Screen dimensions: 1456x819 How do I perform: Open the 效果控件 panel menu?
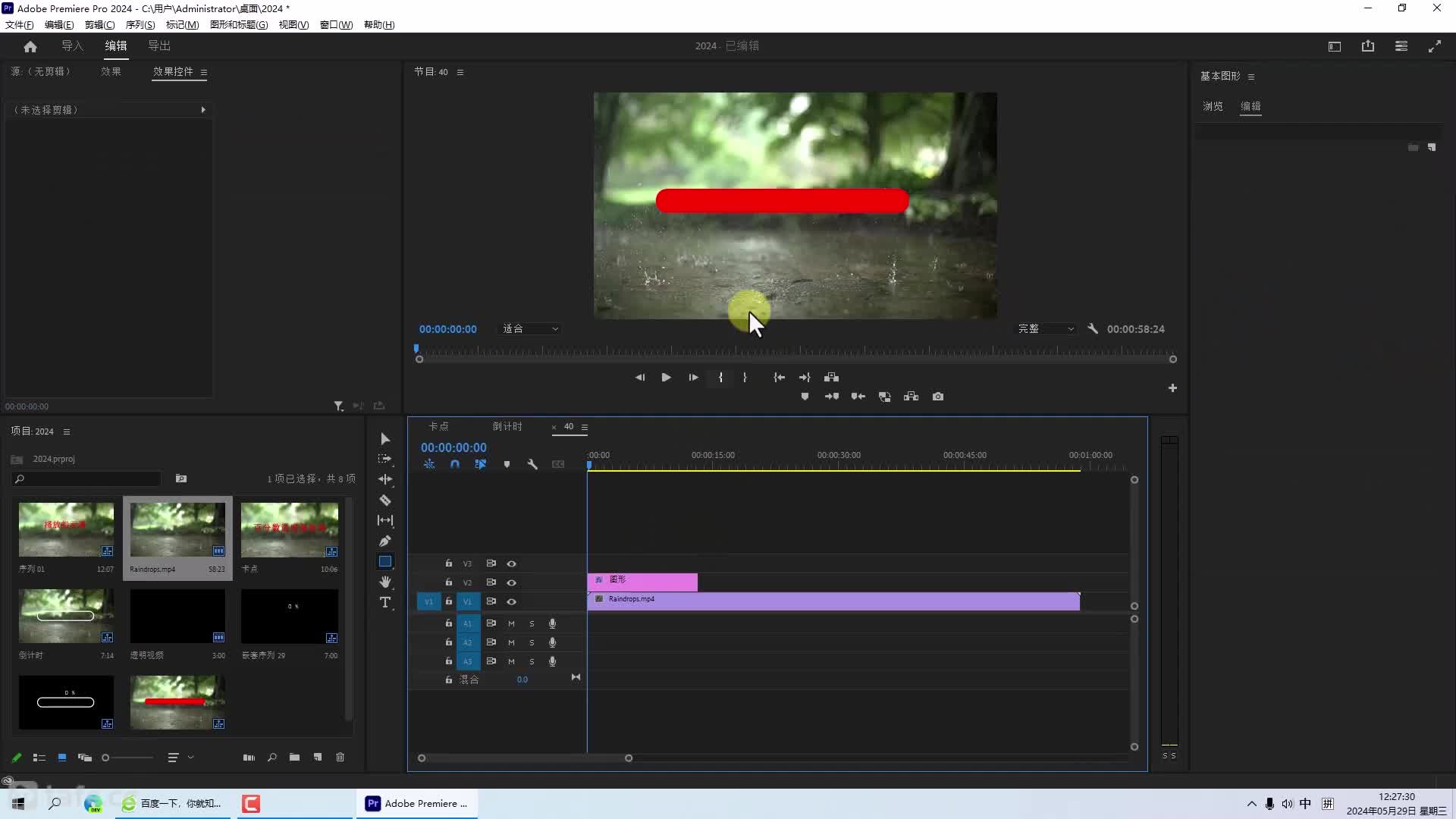click(204, 73)
